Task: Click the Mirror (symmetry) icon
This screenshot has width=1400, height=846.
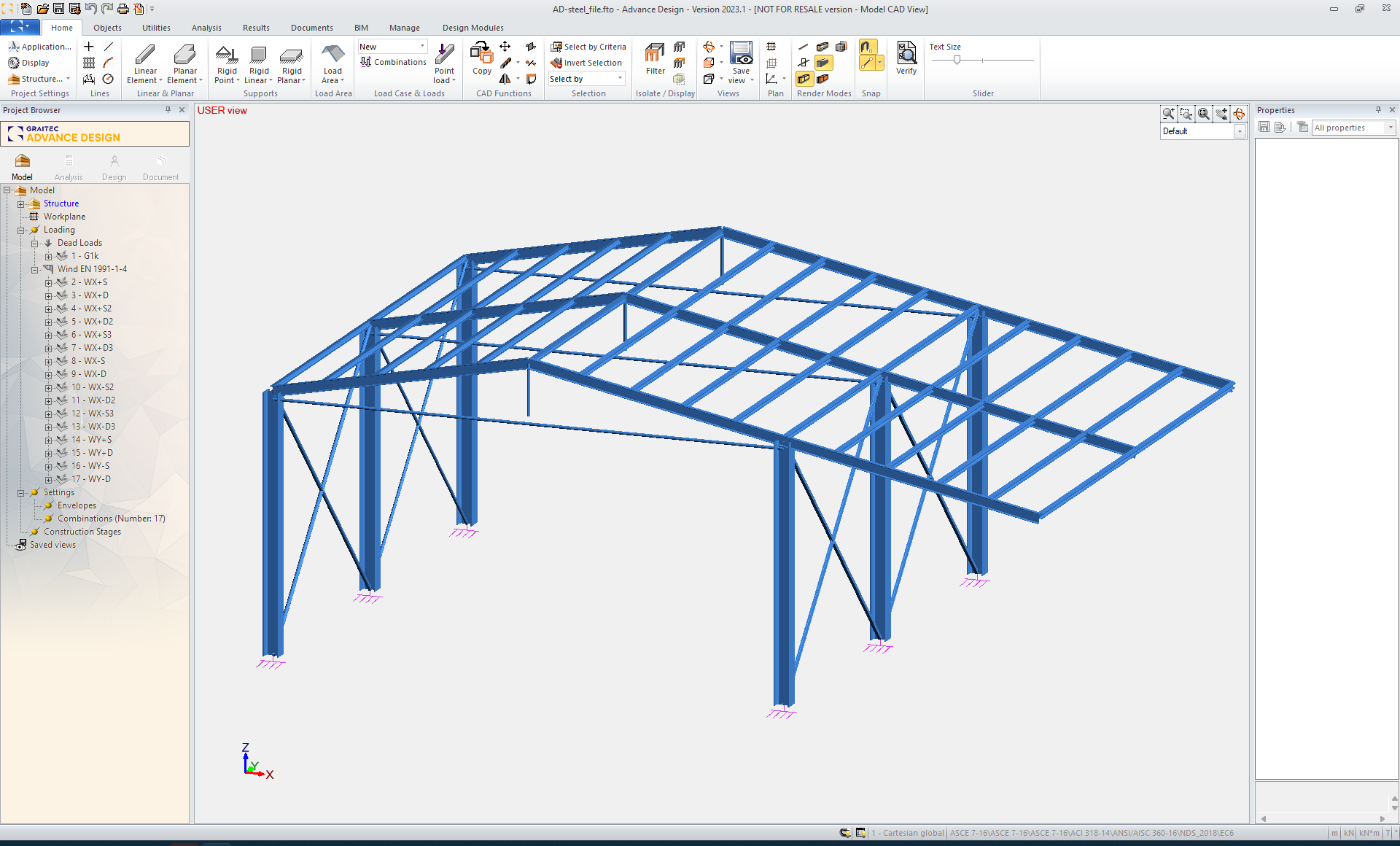Action: [505, 79]
